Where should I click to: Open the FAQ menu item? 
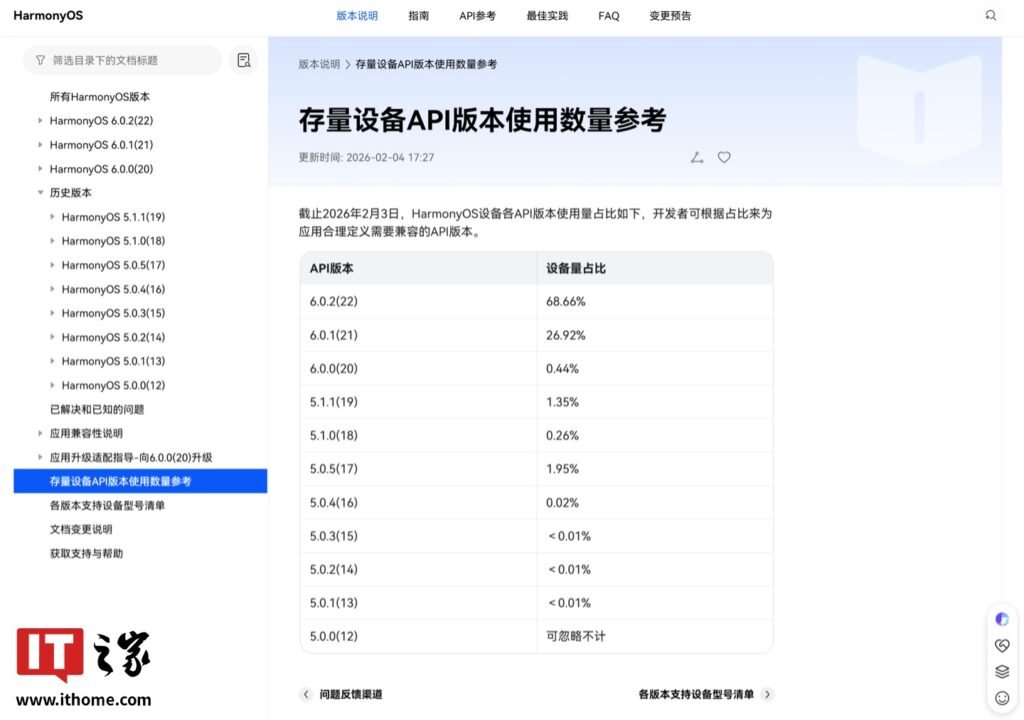pos(608,15)
